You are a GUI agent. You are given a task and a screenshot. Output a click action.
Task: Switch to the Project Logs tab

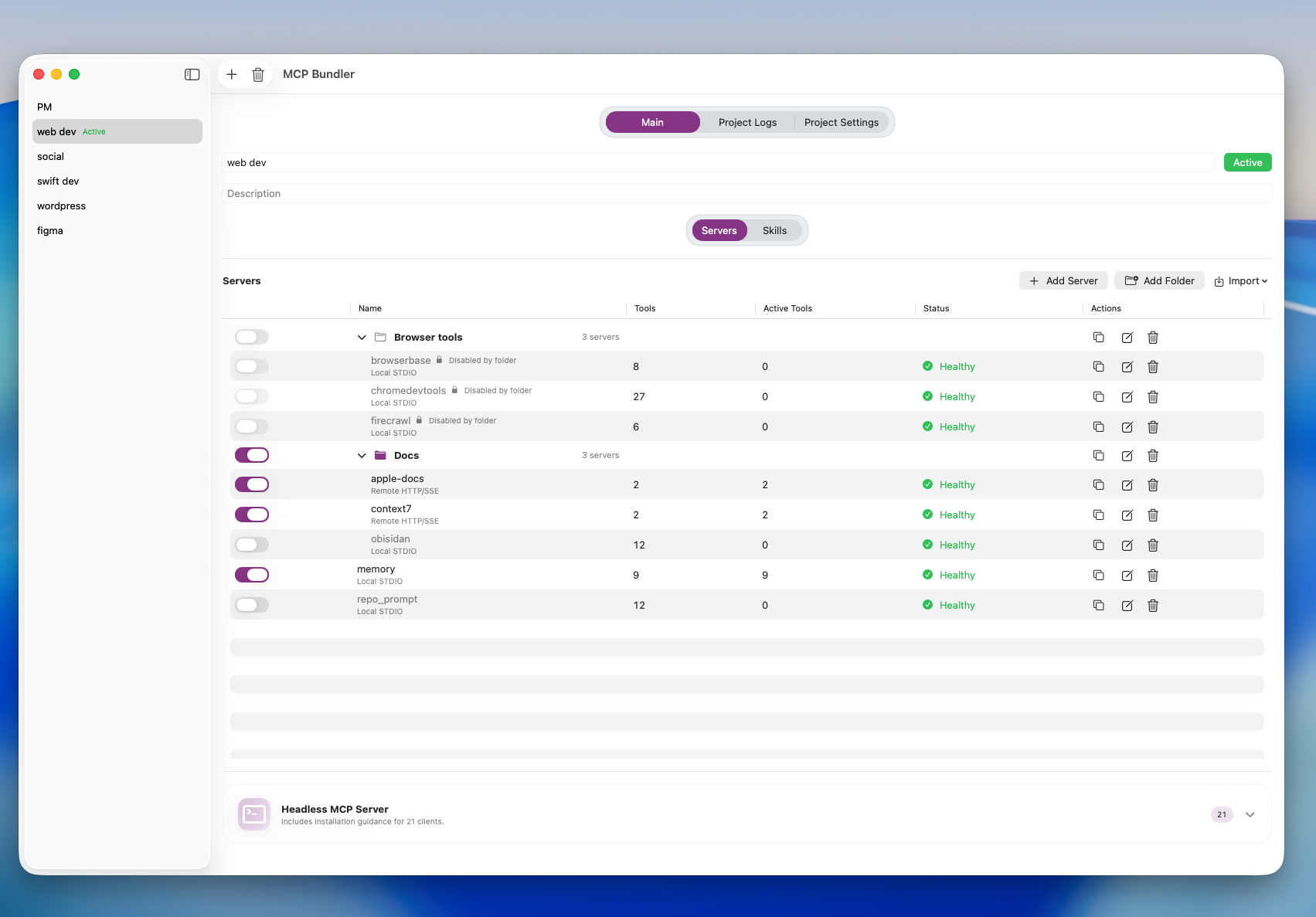click(x=747, y=122)
